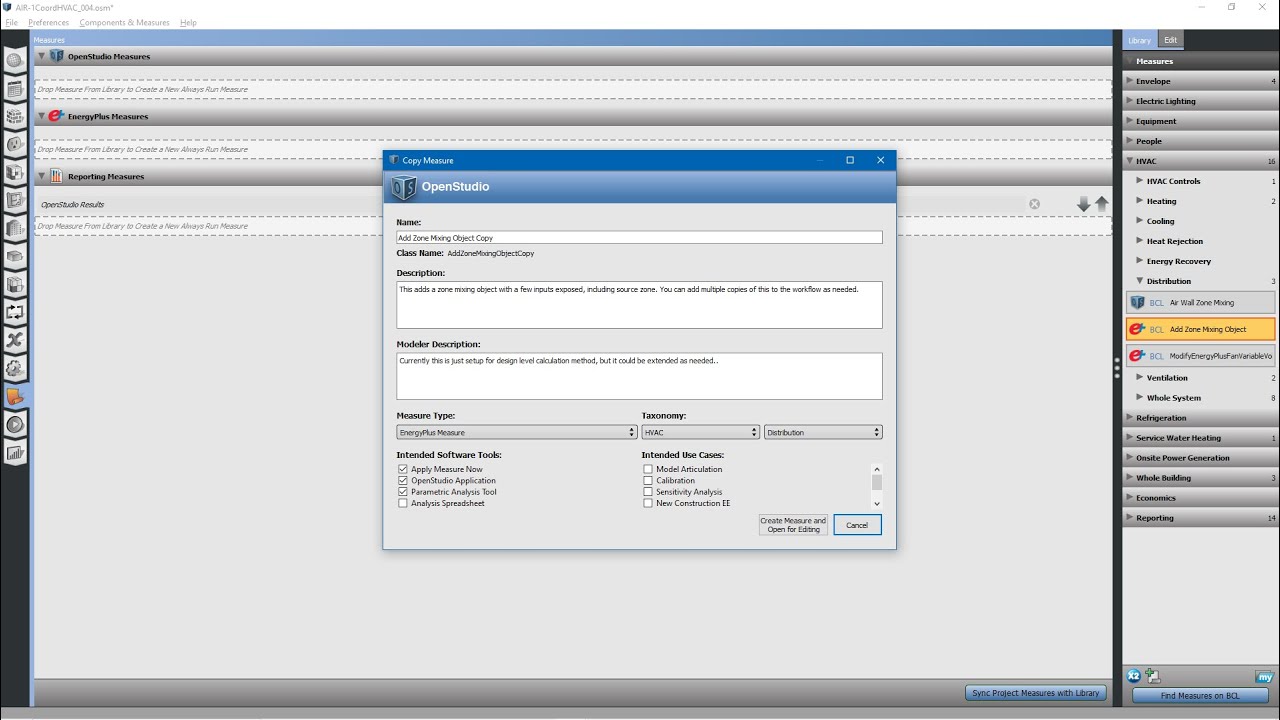The width and height of the screenshot is (1280, 720).
Task: Open the Preferences menu
Action: (49, 22)
